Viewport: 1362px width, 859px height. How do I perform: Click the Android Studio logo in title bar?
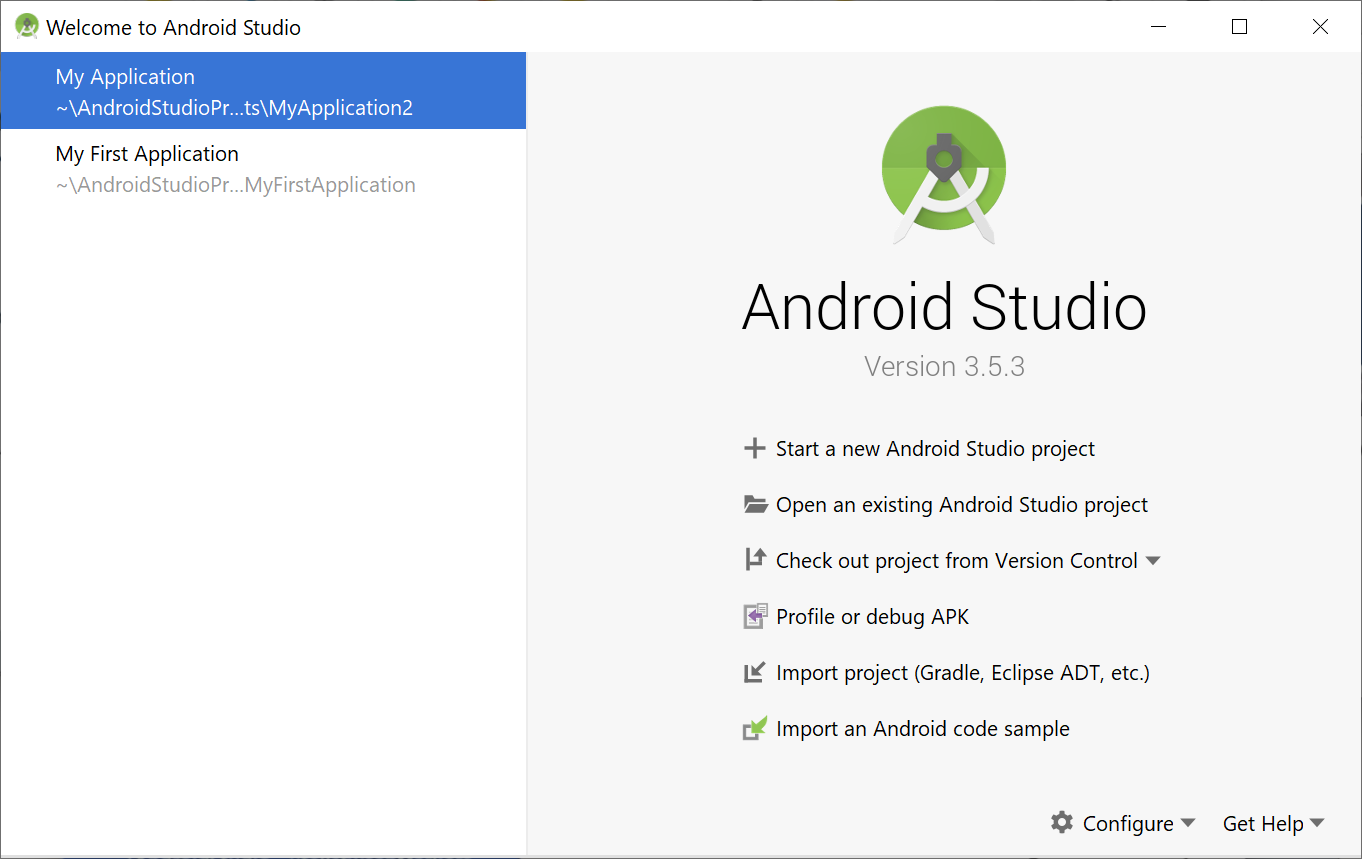tap(26, 27)
